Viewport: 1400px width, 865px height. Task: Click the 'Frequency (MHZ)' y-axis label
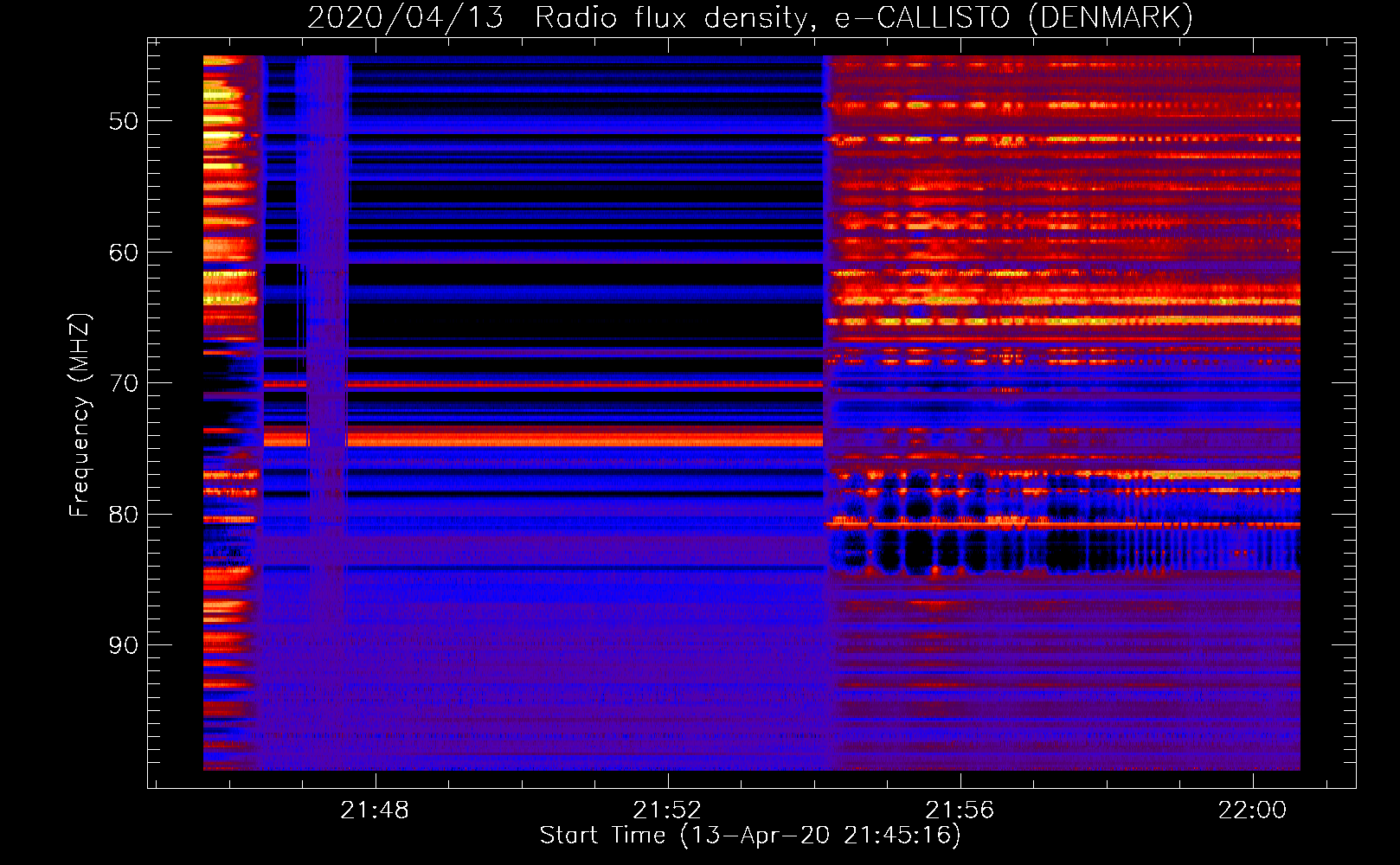pos(79,415)
